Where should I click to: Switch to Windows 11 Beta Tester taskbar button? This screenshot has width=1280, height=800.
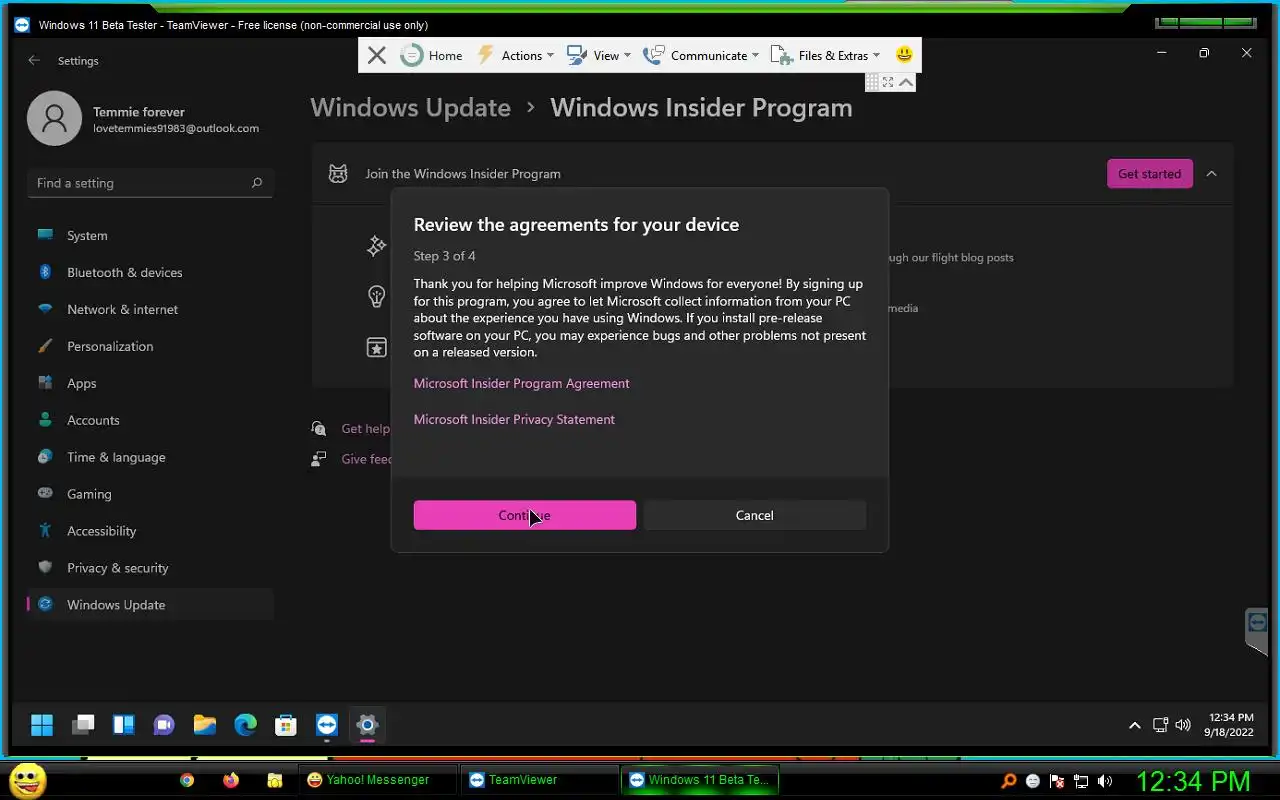tap(700, 780)
